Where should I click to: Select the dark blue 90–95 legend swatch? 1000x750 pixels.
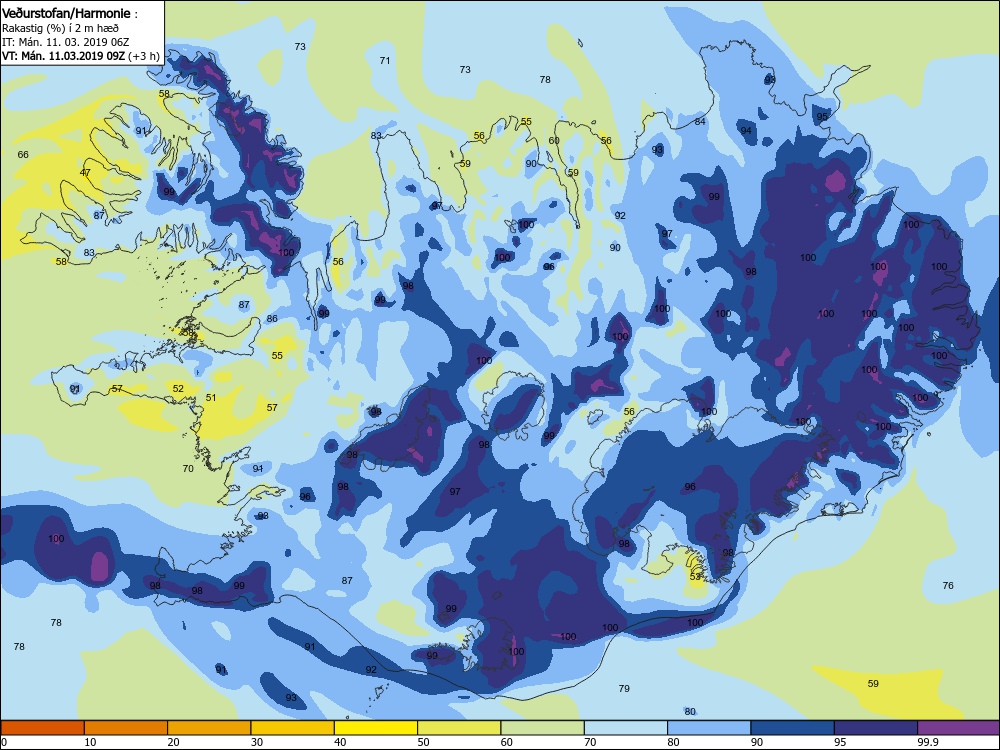793,728
